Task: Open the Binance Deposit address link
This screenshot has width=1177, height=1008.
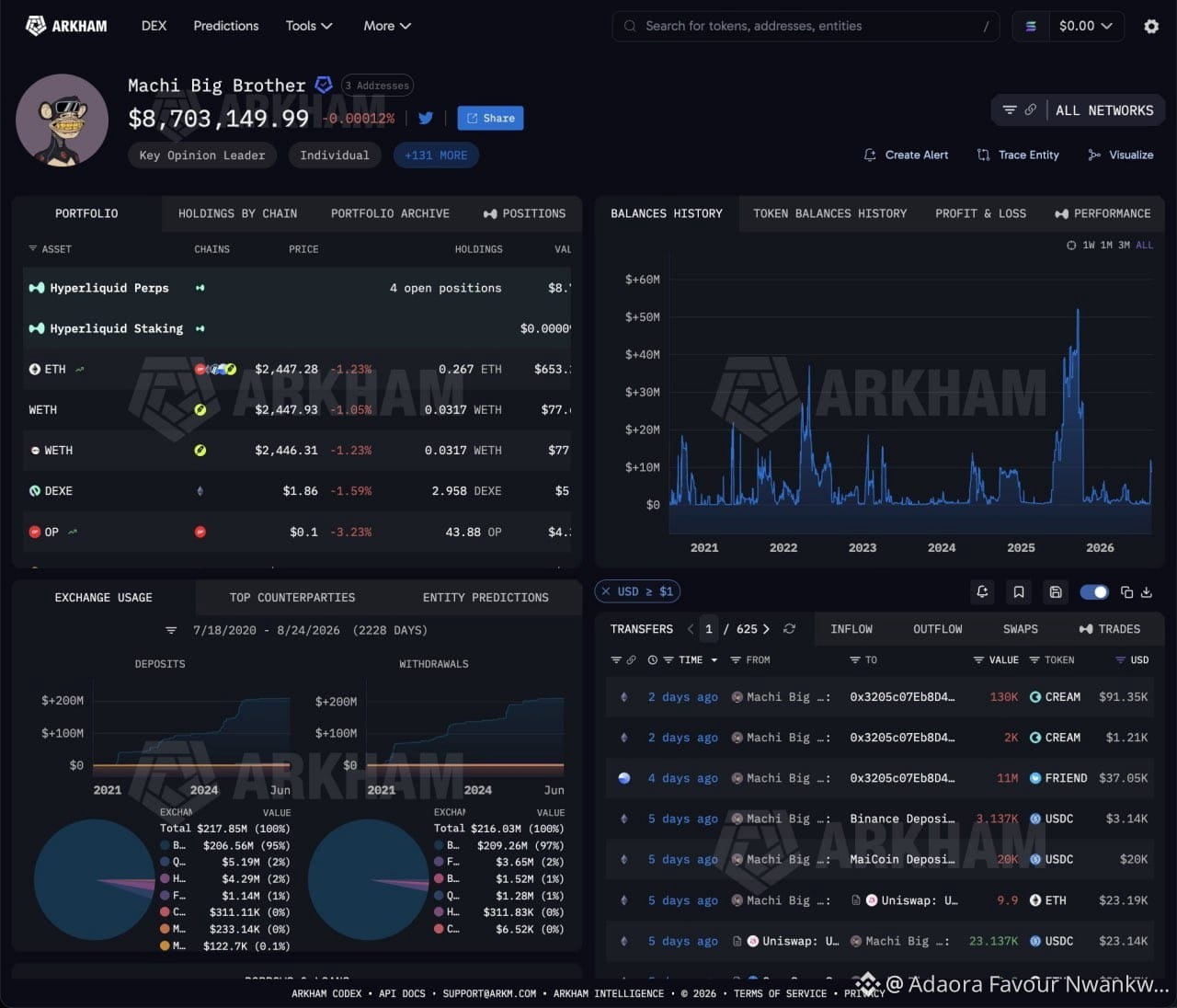Action: (x=902, y=819)
